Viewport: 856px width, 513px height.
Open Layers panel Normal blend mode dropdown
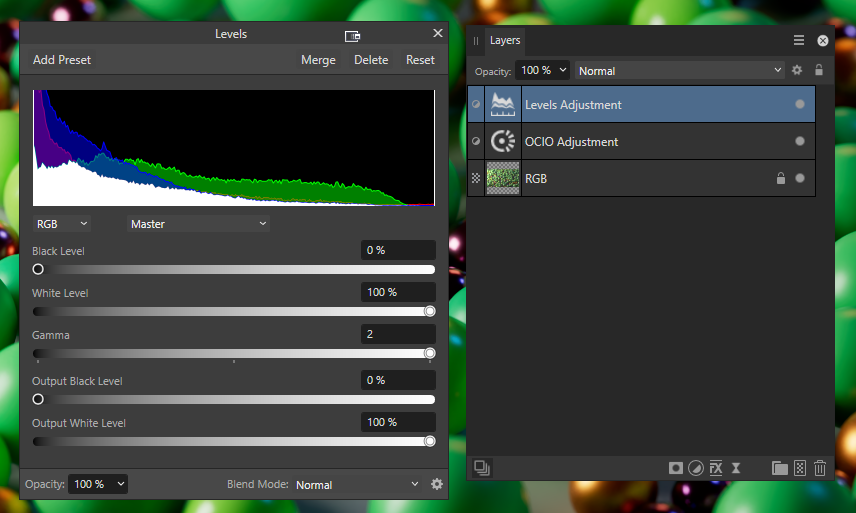(680, 71)
